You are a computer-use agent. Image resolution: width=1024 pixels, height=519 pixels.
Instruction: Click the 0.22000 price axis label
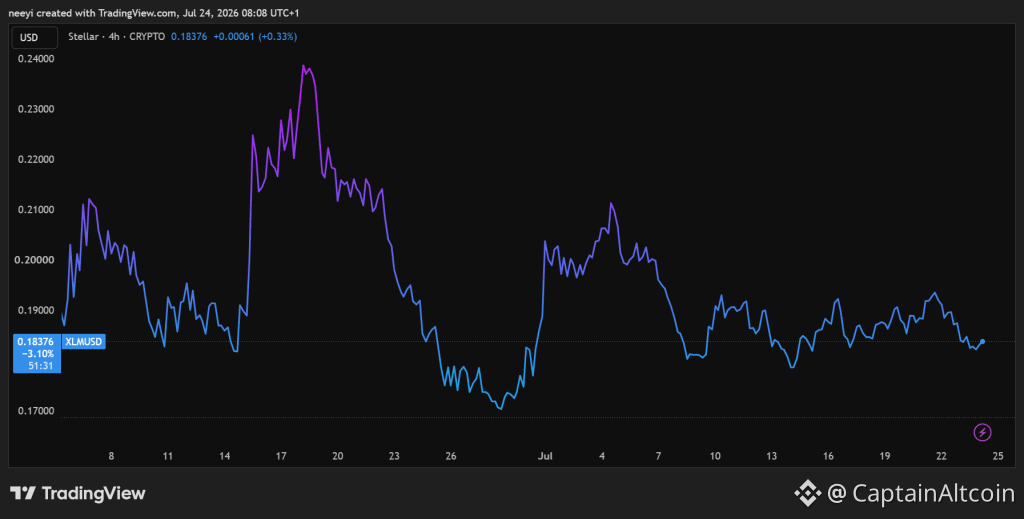(x=36, y=160)
